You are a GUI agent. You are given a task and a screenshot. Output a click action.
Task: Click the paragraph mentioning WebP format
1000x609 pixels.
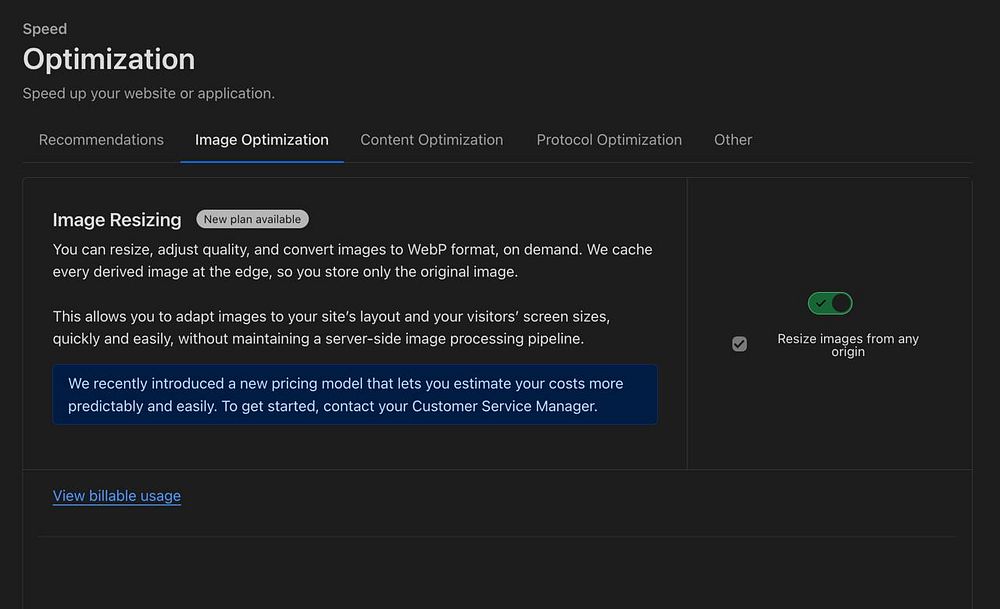[x=352, y=260]
